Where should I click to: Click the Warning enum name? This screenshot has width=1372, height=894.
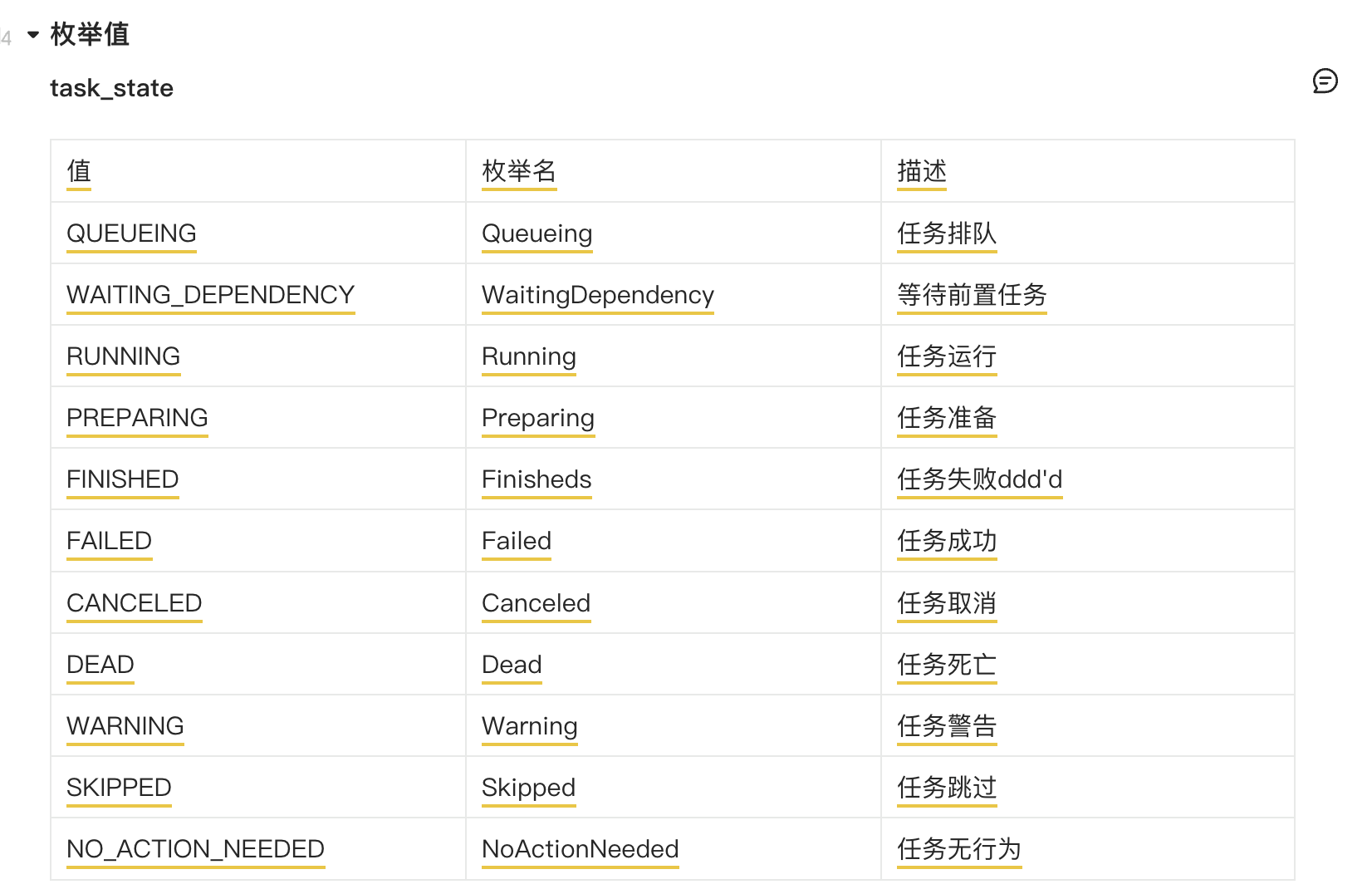point(529,726)
